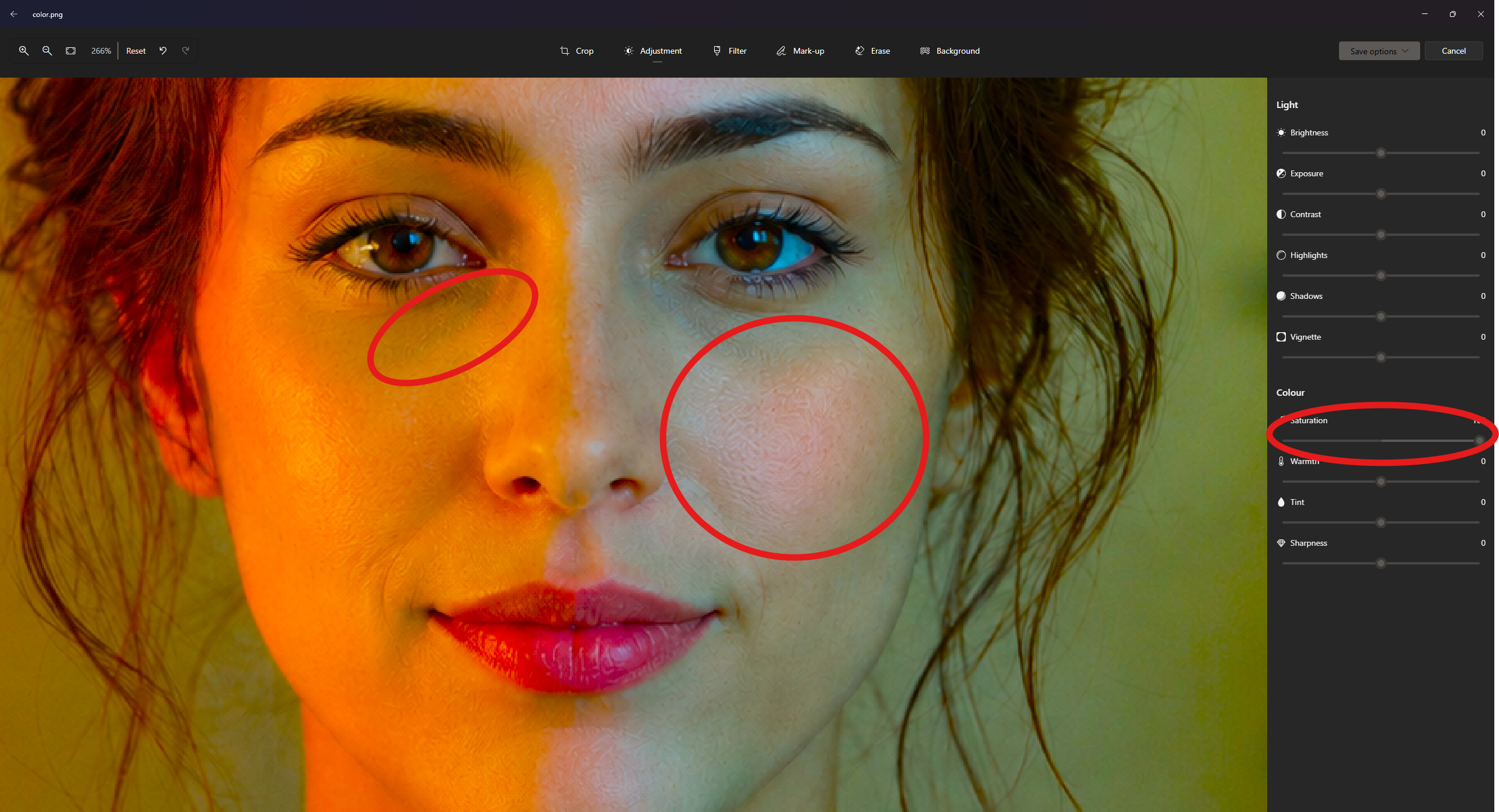This screenshot has height=812, width=1499.
Task: Open the Erase tab
Action: click(x=872, y=51)
